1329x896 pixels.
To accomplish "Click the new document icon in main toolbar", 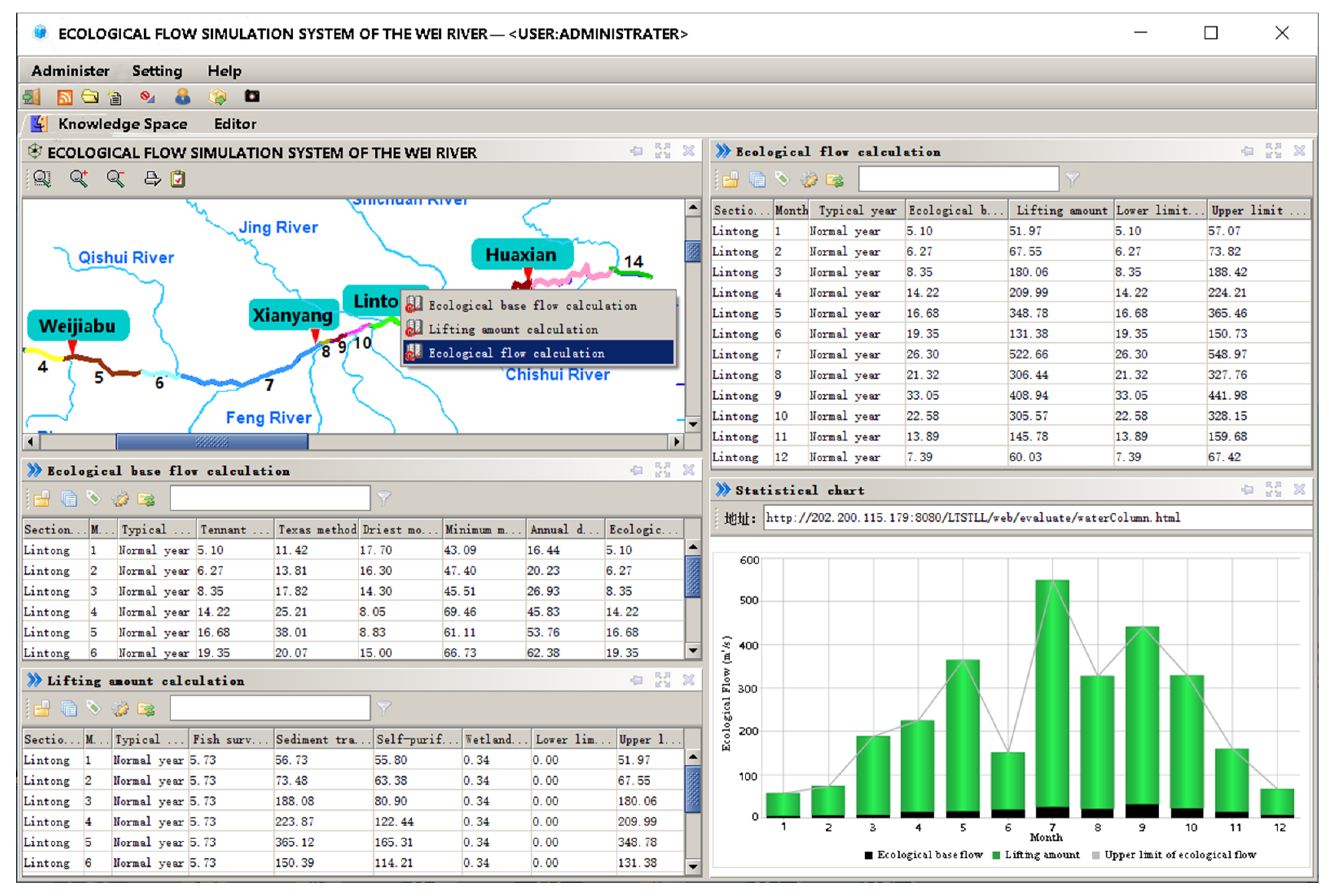I will (x=115, y=98).
